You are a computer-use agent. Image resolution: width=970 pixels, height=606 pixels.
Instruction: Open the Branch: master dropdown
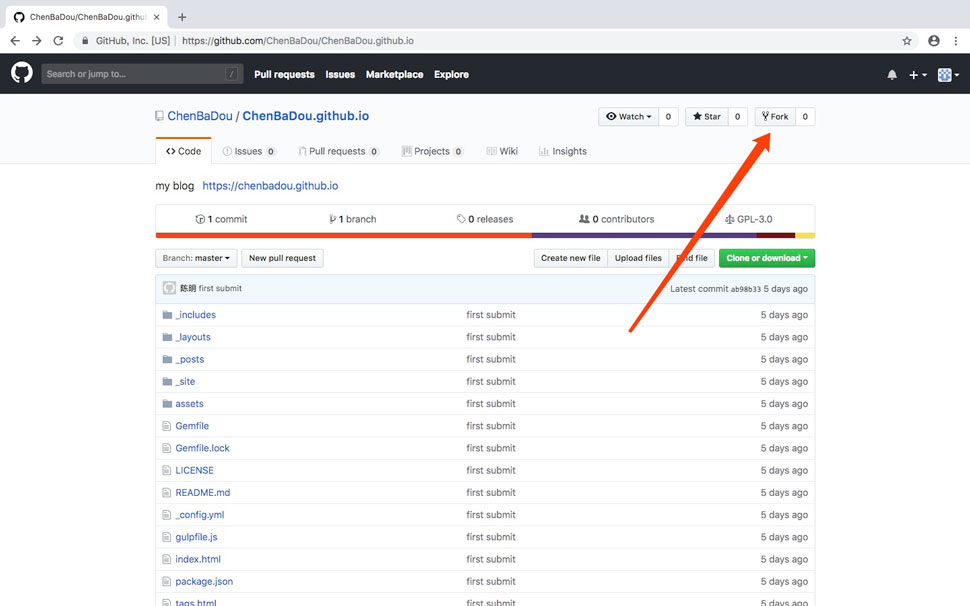(196, 258)
